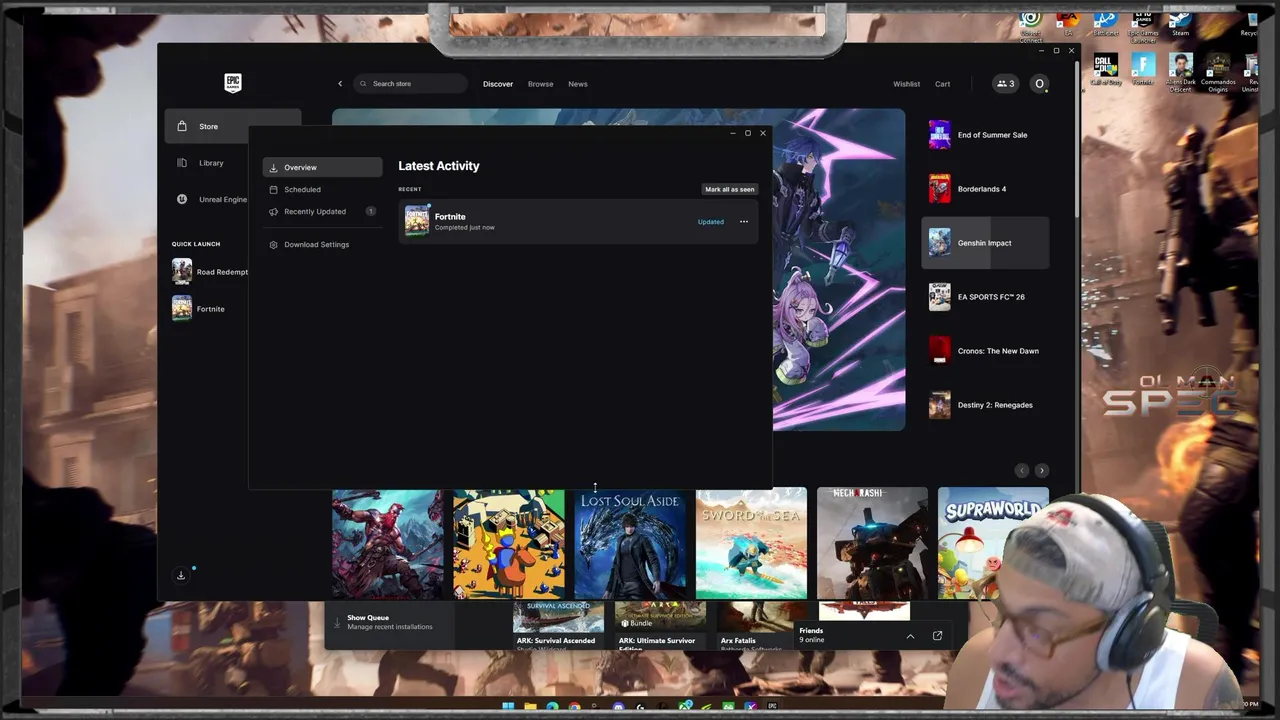Pop out the Friends panel window

click(937, 636)
